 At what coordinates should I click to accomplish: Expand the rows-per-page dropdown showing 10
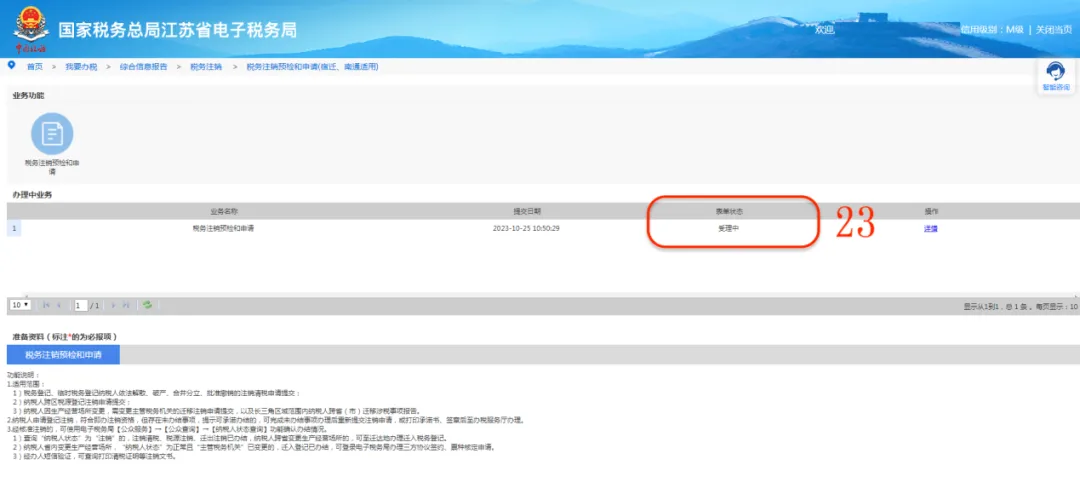[21, 304]
